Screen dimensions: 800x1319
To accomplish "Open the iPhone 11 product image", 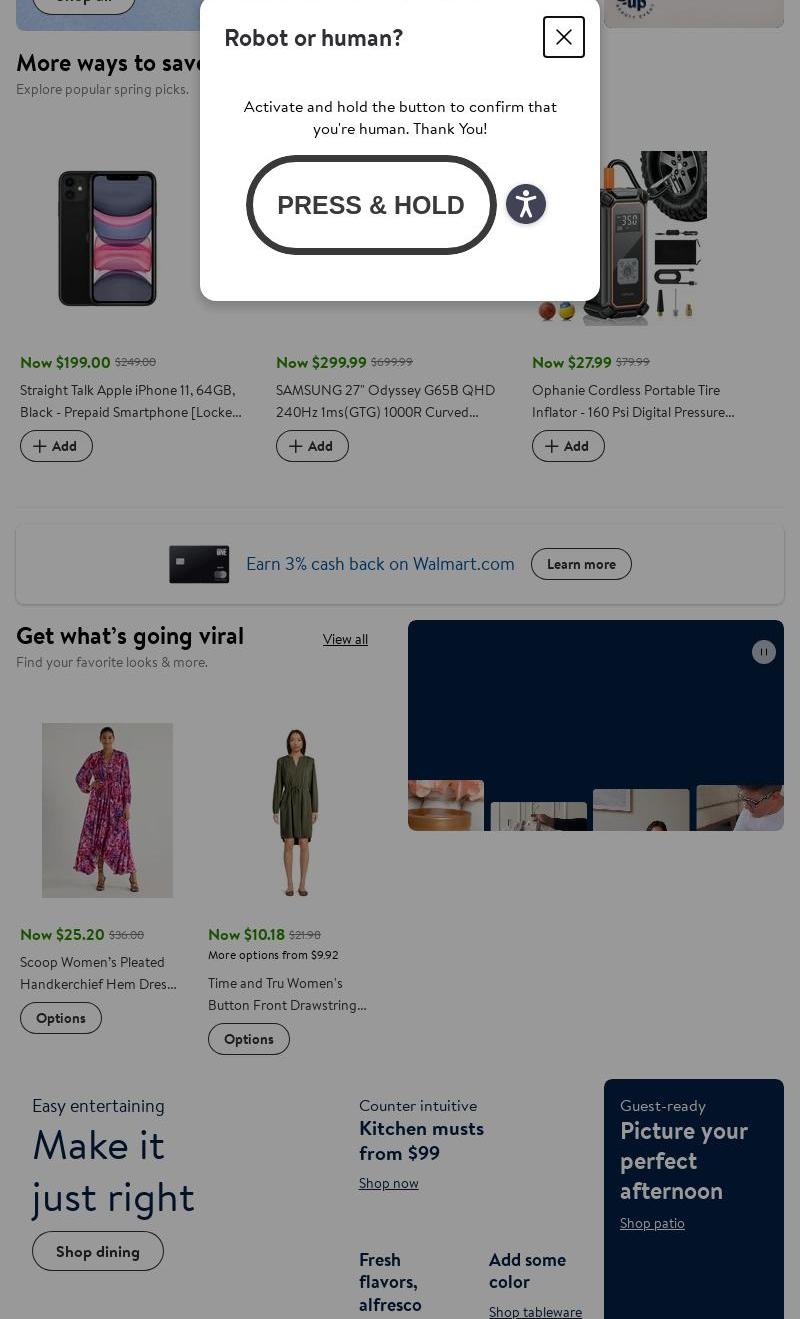I will coord(108,238).
